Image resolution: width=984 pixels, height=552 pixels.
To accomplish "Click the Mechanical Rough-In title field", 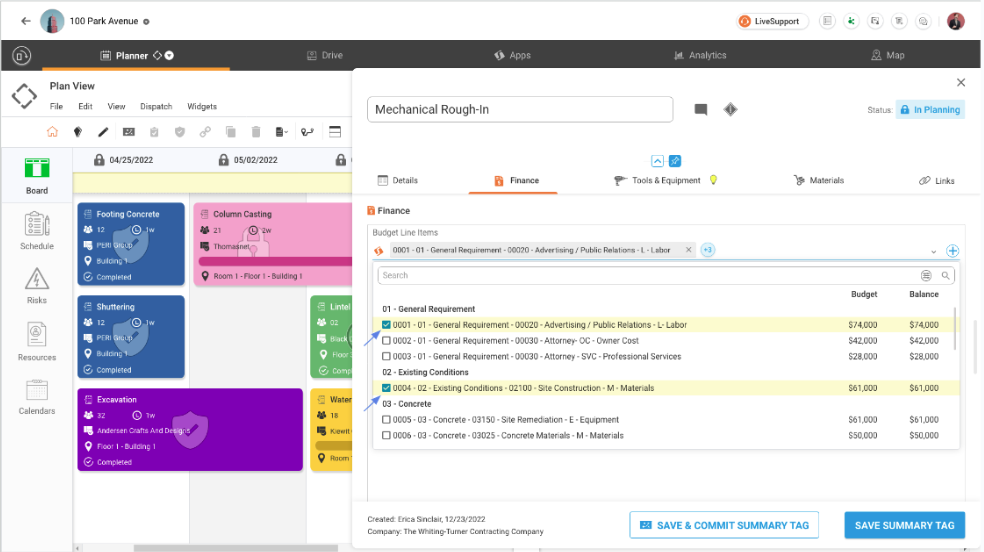I will click(520, 109).
